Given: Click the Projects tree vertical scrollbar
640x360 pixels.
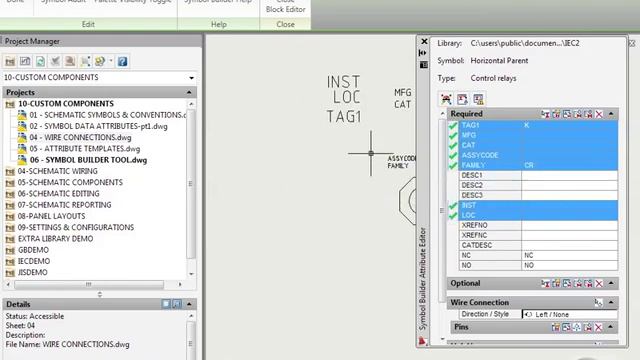Looking at the screenshot, I should click(x=191, y=184).
